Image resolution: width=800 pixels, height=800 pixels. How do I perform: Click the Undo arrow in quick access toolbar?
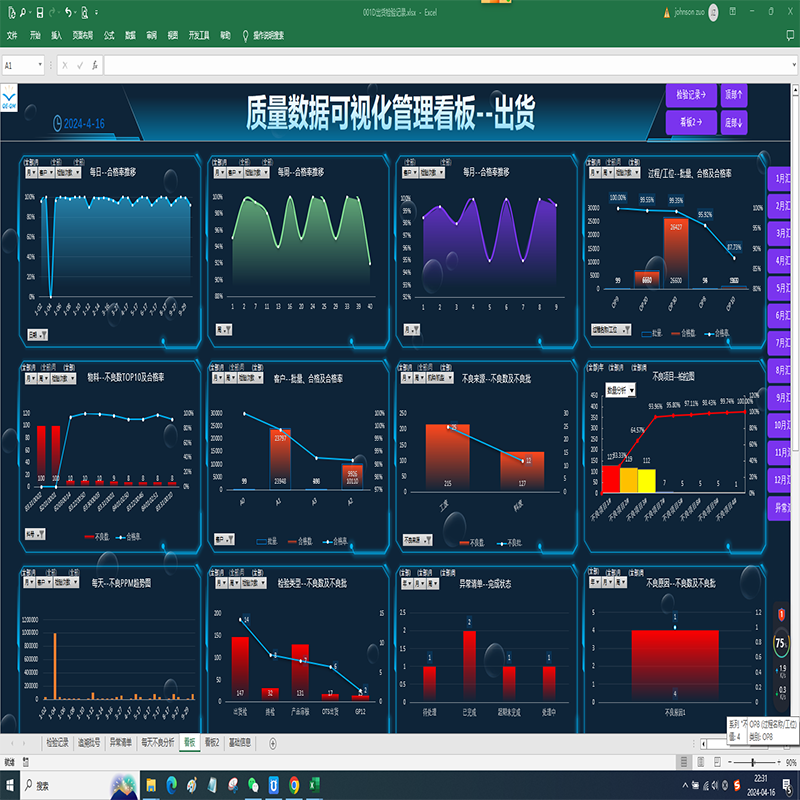pyautogui.click(x=68, y=13)
